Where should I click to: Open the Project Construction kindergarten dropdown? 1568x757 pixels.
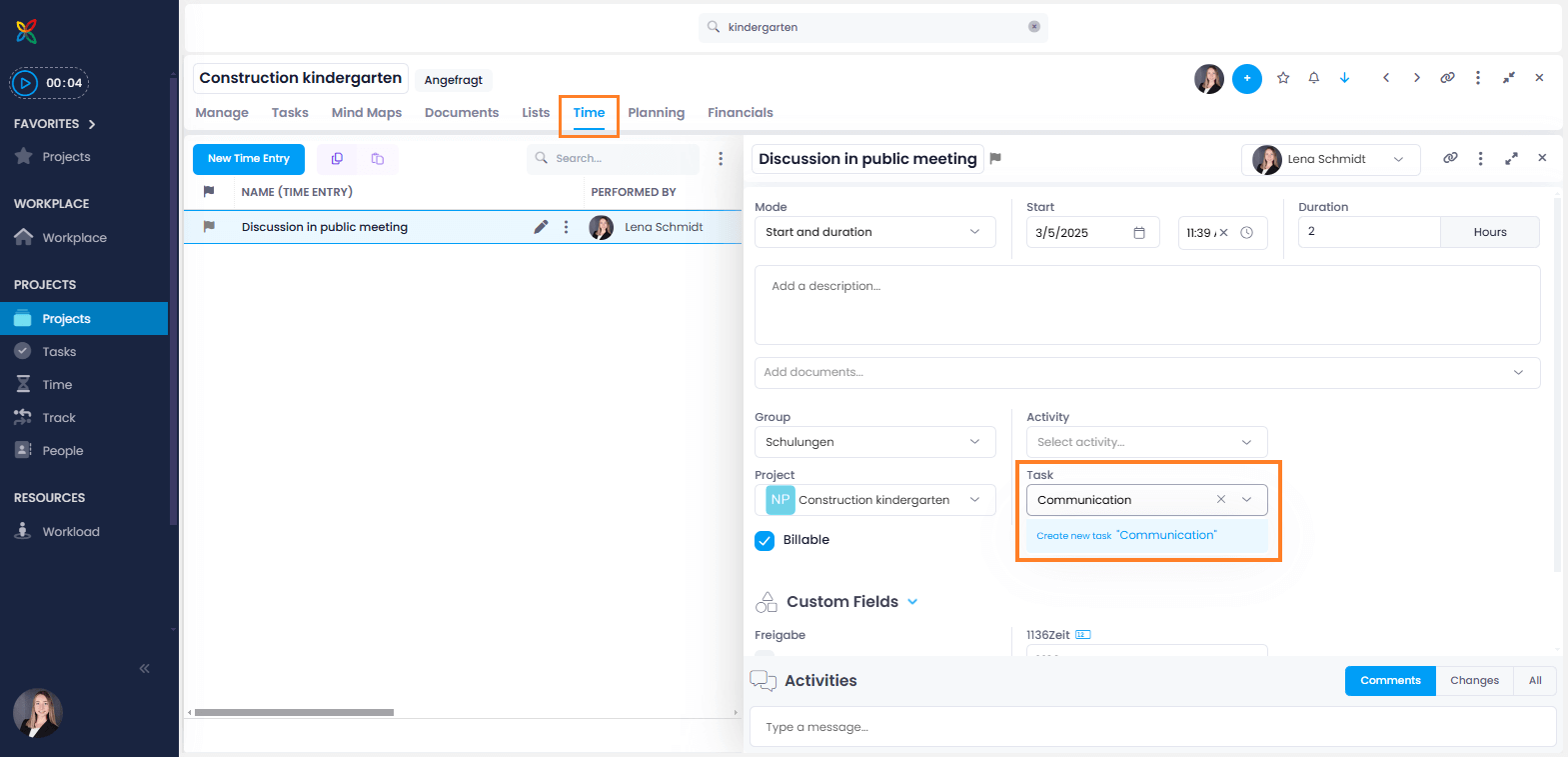pos(875,500)
